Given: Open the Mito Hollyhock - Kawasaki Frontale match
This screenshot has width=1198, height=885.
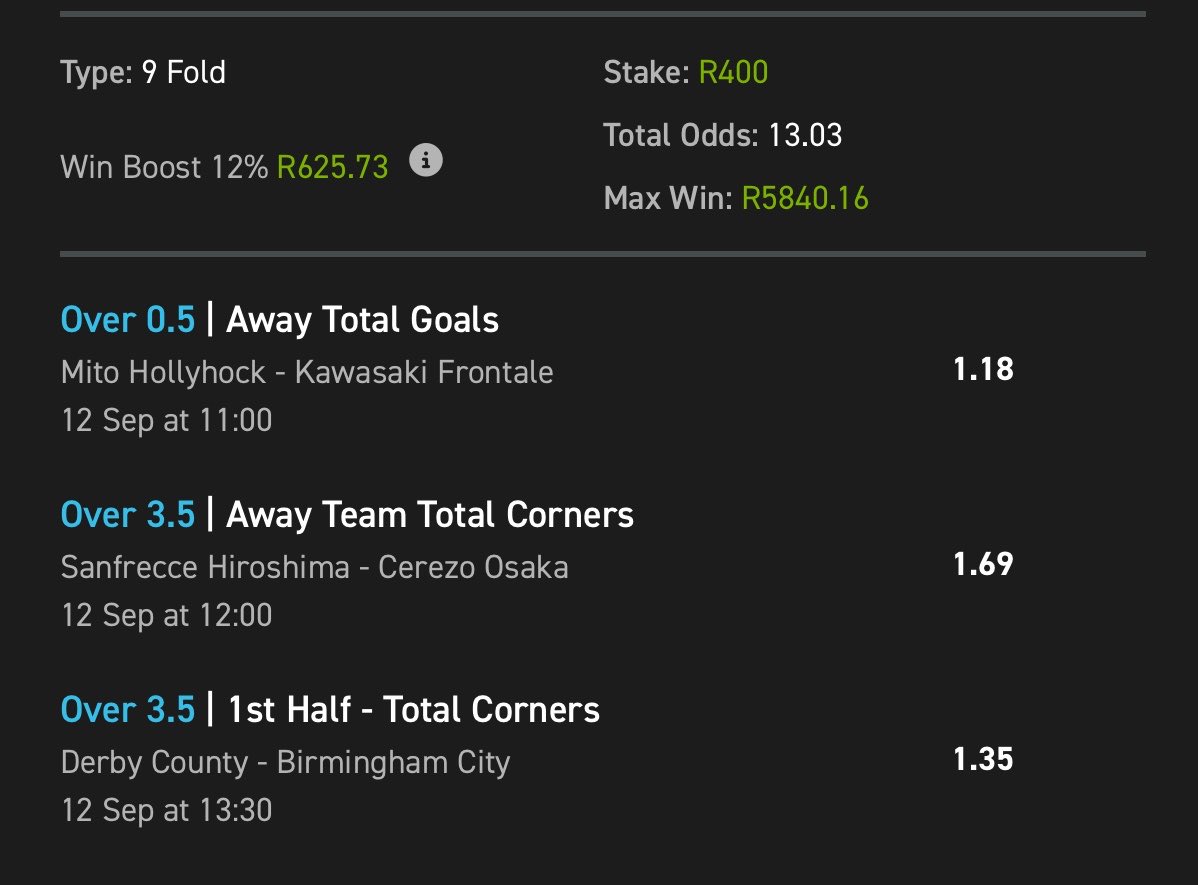Looking at the screenshot, I should coord(307,372).
